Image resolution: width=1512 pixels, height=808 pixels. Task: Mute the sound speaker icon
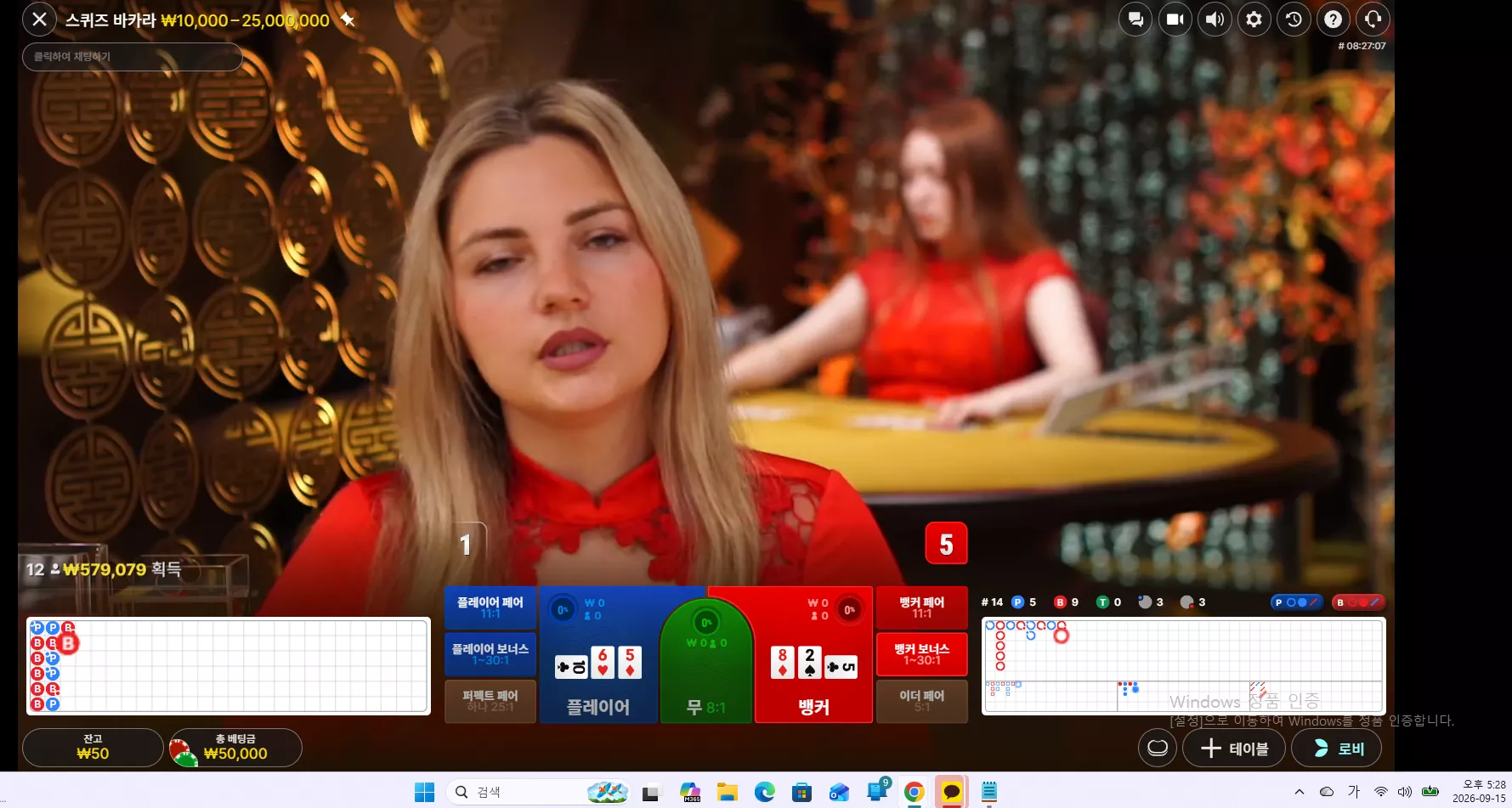pyautogui.click(x=1215, y=19)
